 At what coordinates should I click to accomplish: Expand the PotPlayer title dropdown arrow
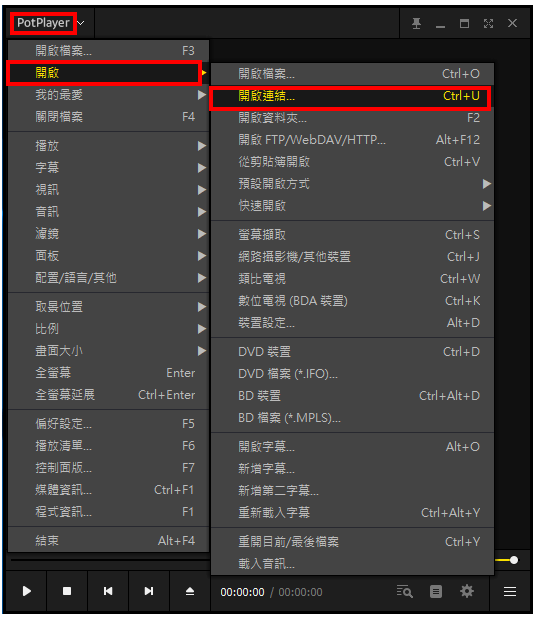(81, 23)
